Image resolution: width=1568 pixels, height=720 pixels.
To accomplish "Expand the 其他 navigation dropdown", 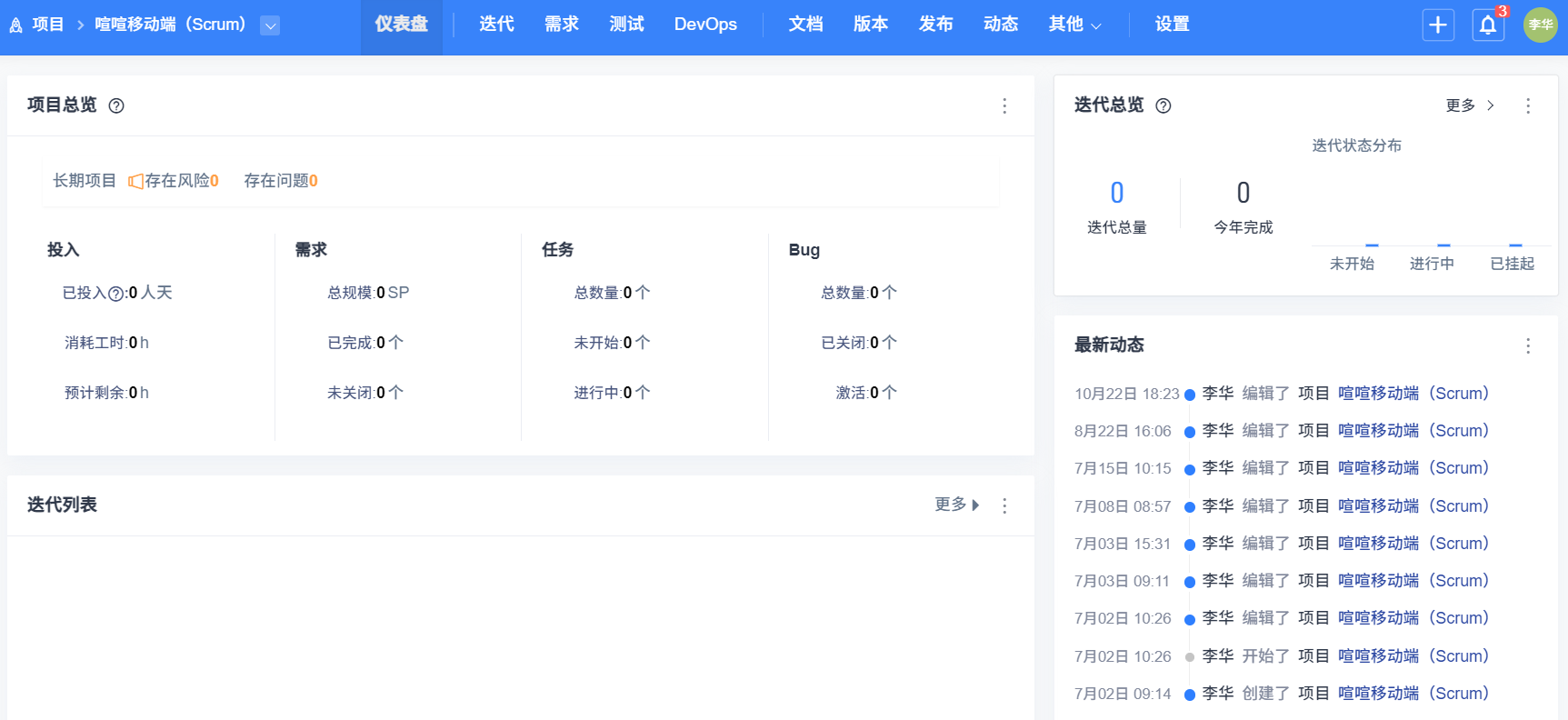I will click(x=1074, y=25).
